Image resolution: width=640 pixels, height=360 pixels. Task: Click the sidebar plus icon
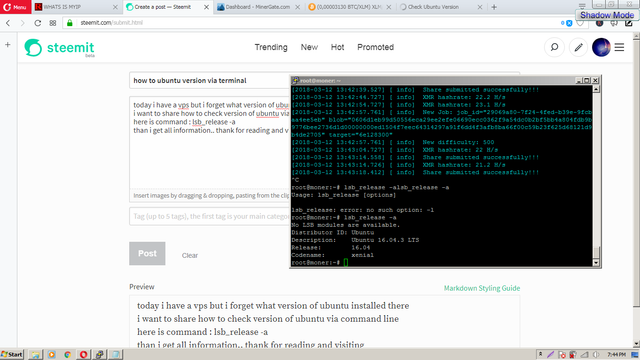tap(8, 45)
